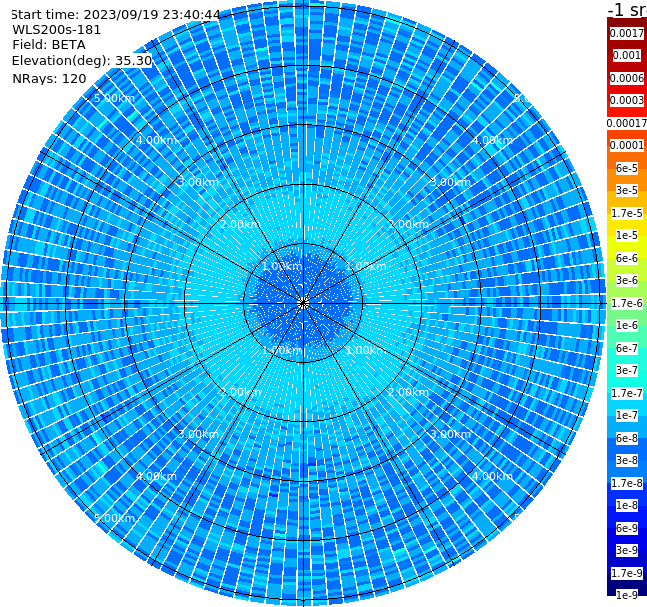Screen dimensions: 647x607
Task: Click the upper-left 2.00km range ring label
Action: (x=240, y=224)
